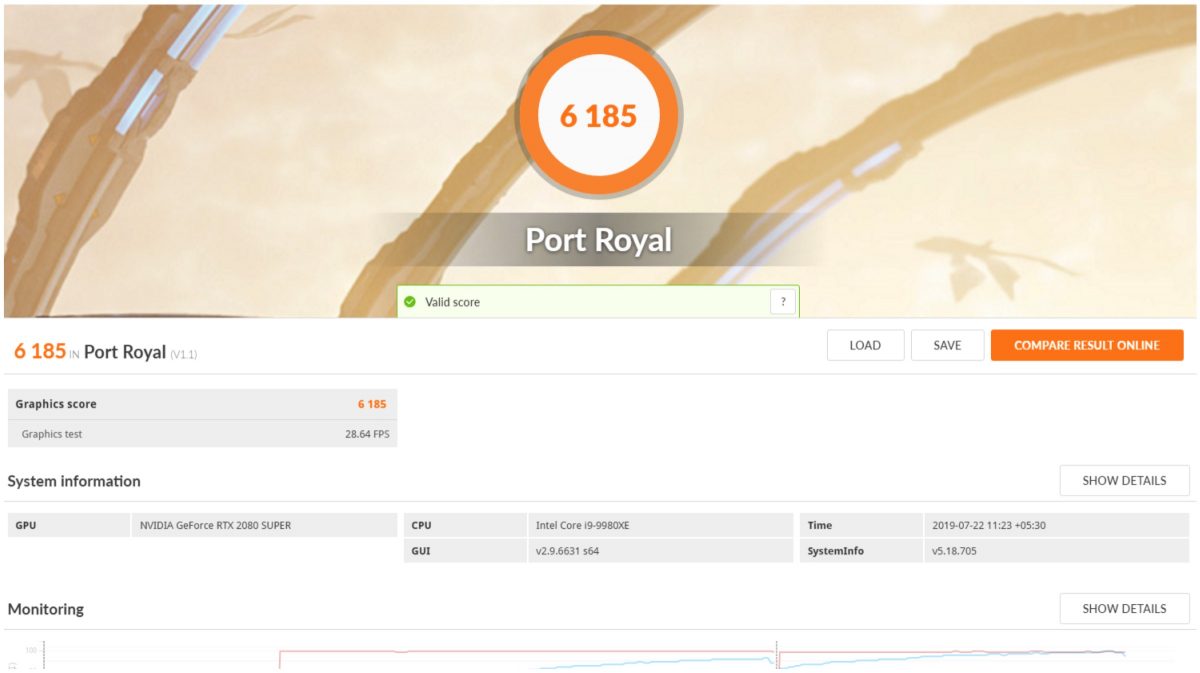
Task: Click the Valid score status text
Action: [452, 302]
